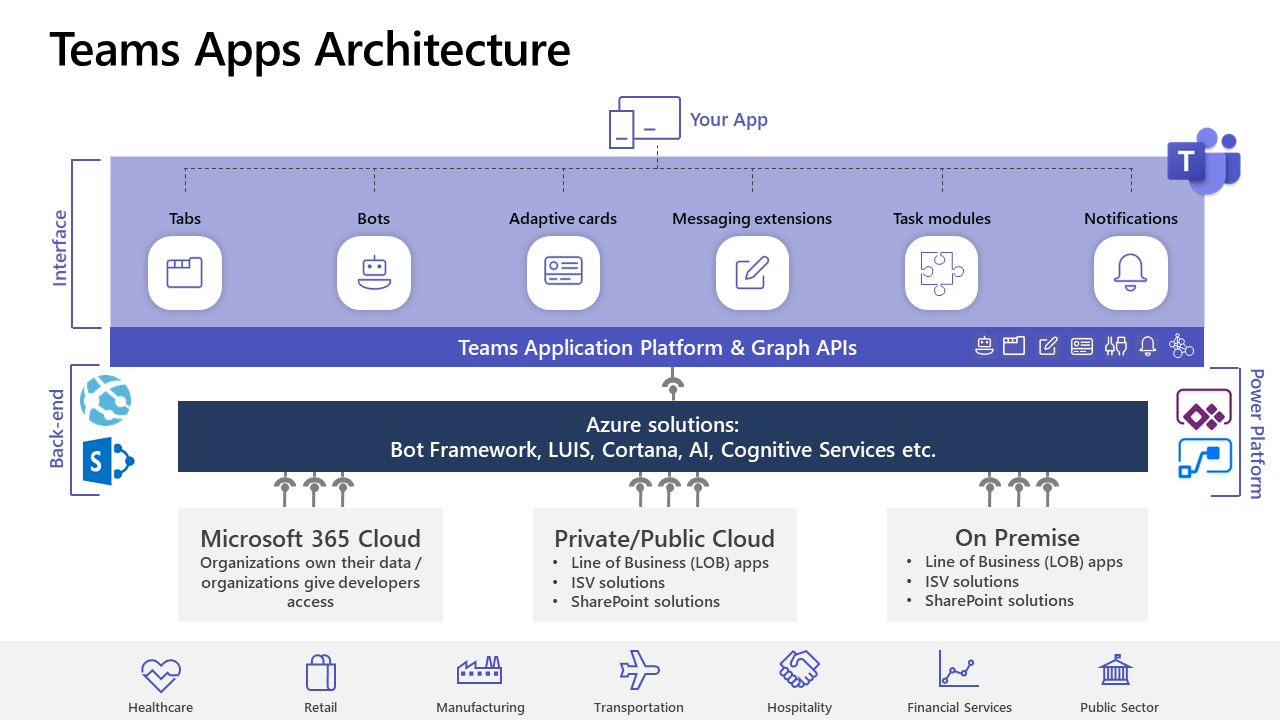Click the Bots robot icon tile
Screen dimensions: 1280x720
374,273
